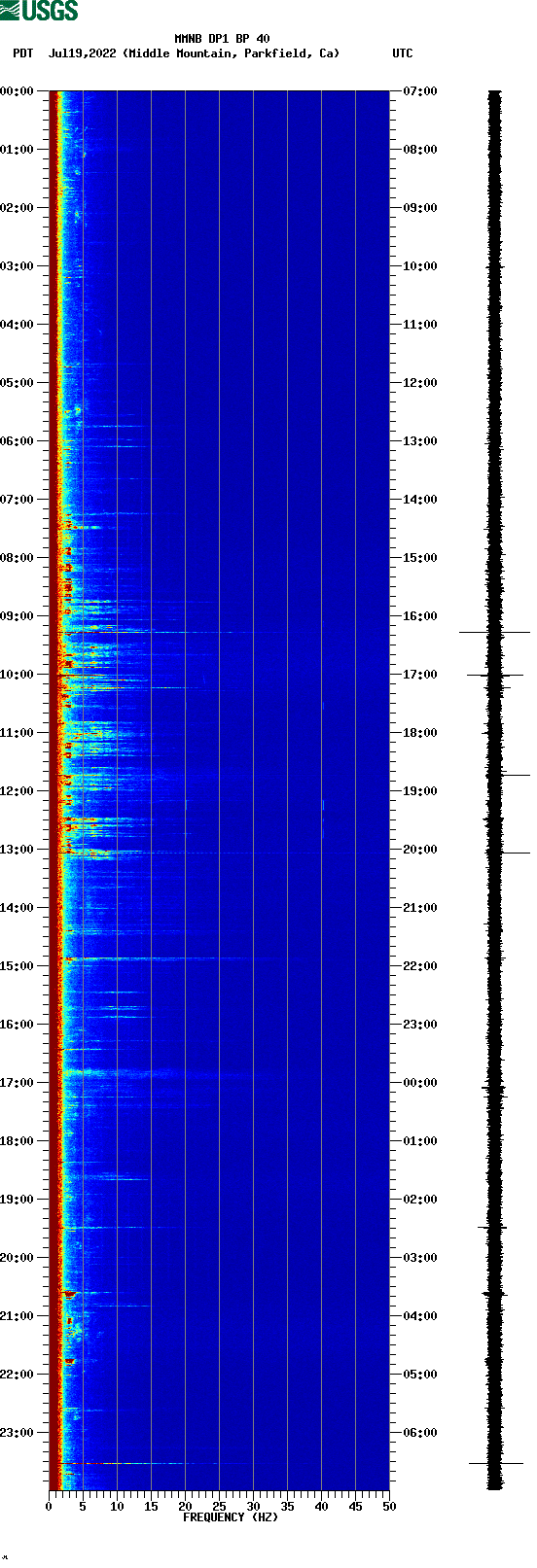Click the 25 Hz frequency tick label
537x1568 pixels.
(219, 1507)
